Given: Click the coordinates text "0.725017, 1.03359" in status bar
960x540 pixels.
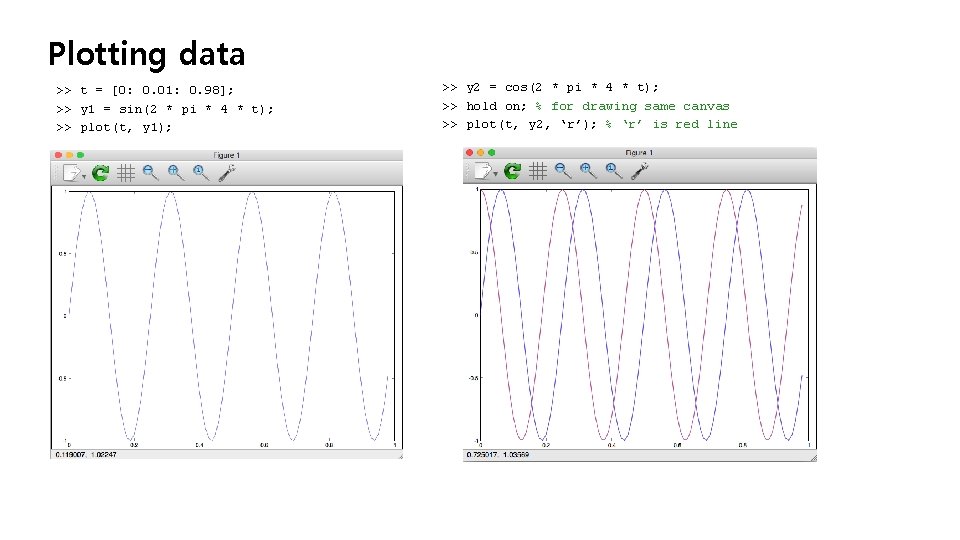Looking at the screenshot, I should click(x=498, y=455).
